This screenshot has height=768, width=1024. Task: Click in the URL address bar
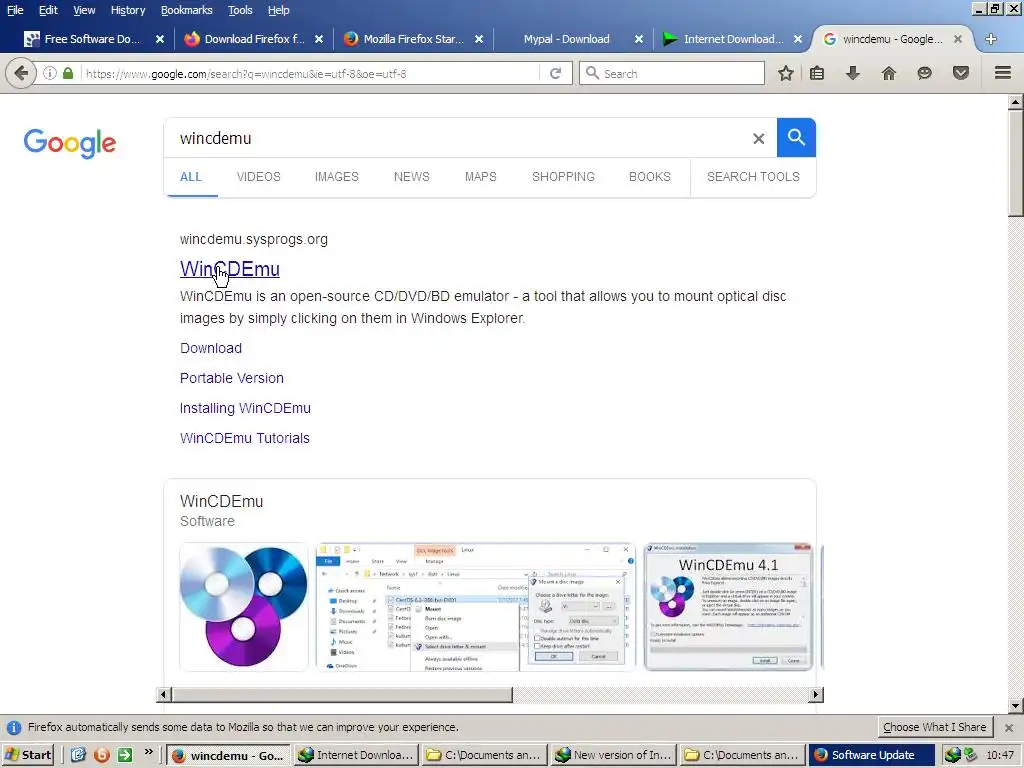click(x=310, y=73)
